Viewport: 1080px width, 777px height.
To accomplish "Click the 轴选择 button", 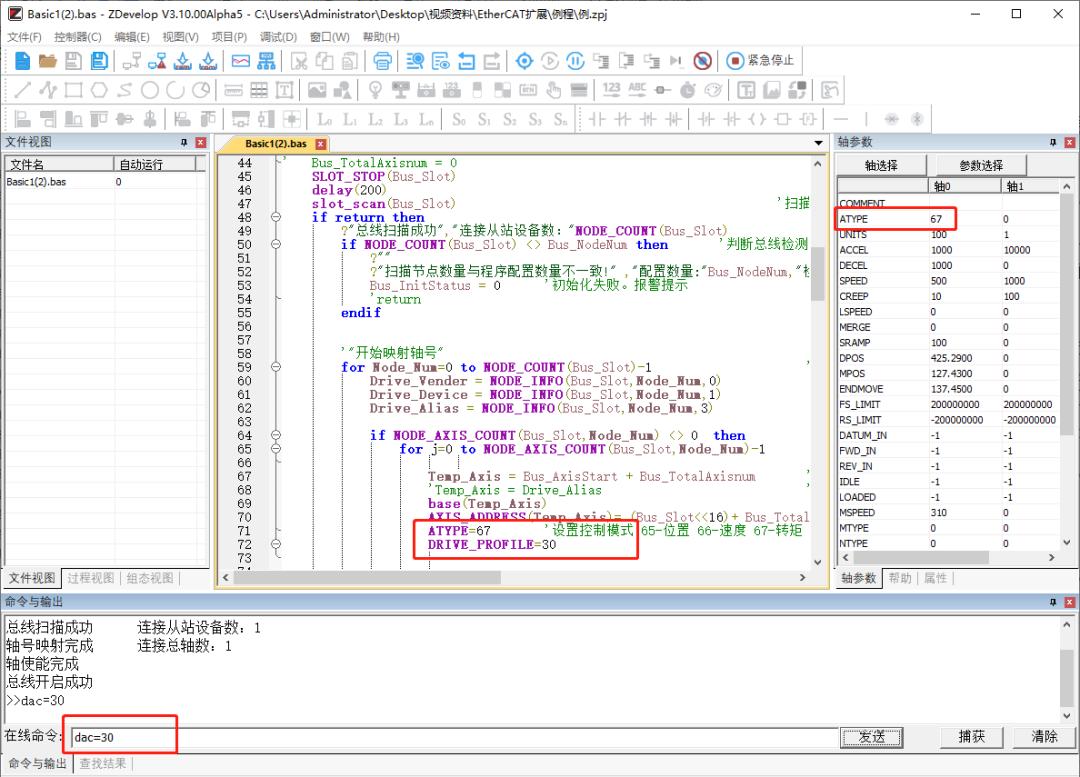I will click(881, 165).
